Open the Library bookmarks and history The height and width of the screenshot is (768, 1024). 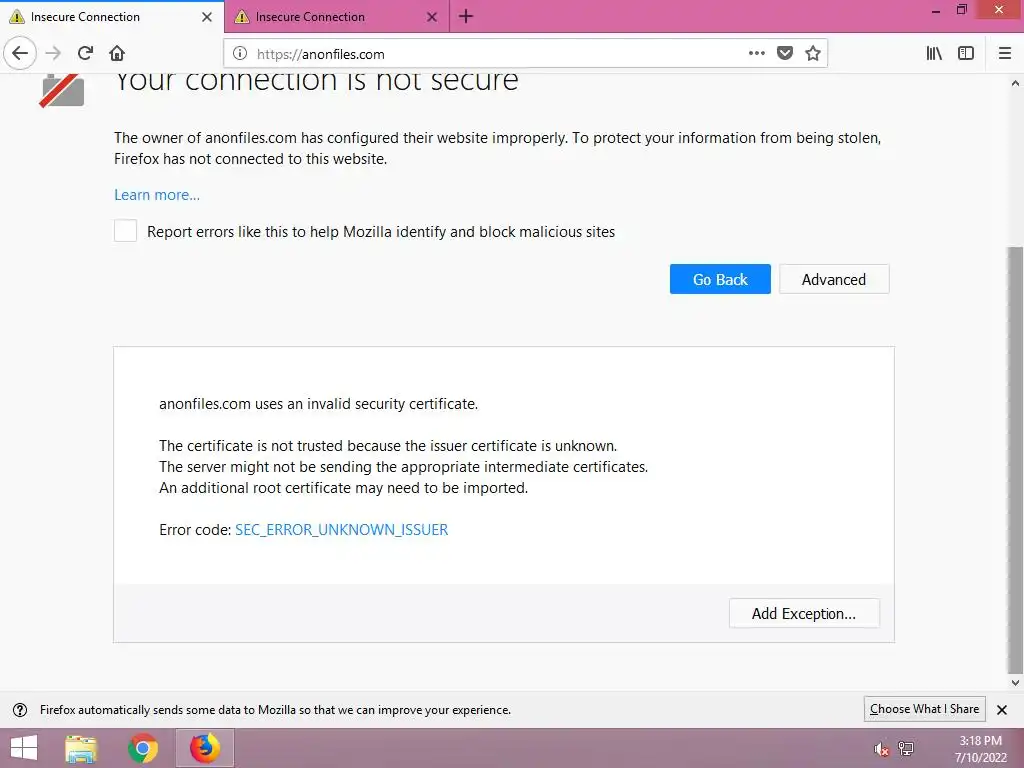point(934,54)
